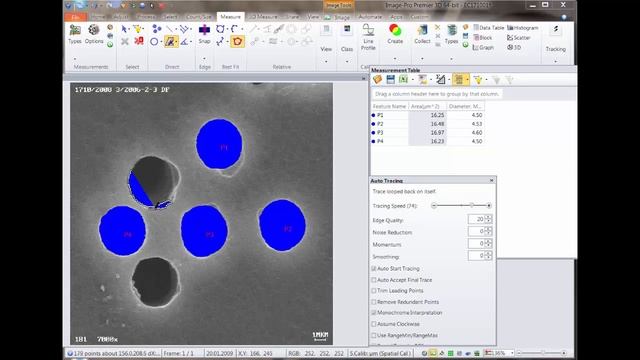Switch to the Measure tab
This screenshot has height=360, width=640.
230,17
